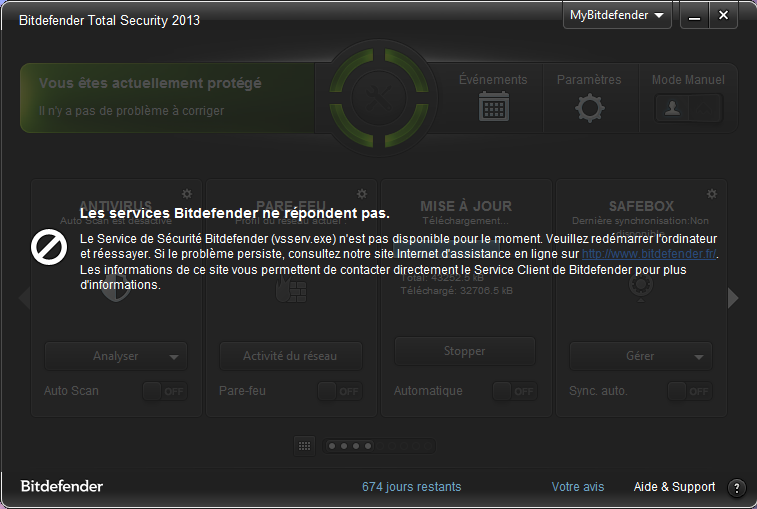Open the Événements calendar icon
This screenshot has height=509, width=757.
[493, 107]
